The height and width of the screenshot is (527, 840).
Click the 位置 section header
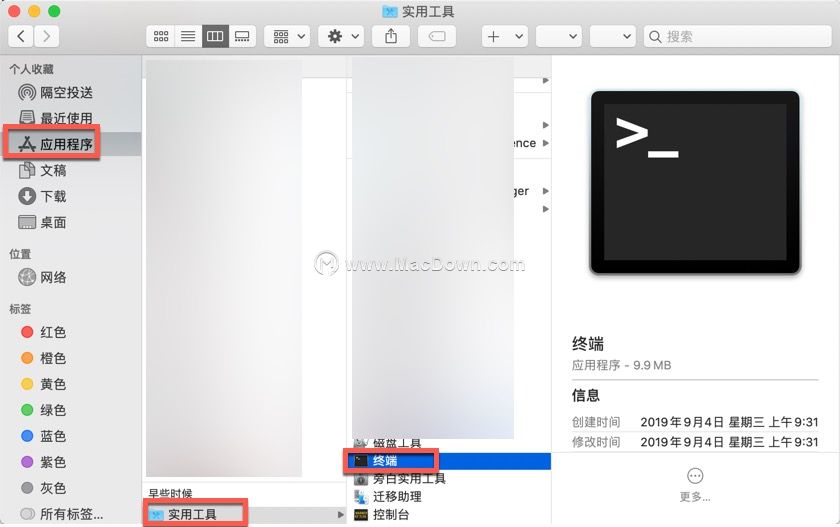[x=20, y=254]
